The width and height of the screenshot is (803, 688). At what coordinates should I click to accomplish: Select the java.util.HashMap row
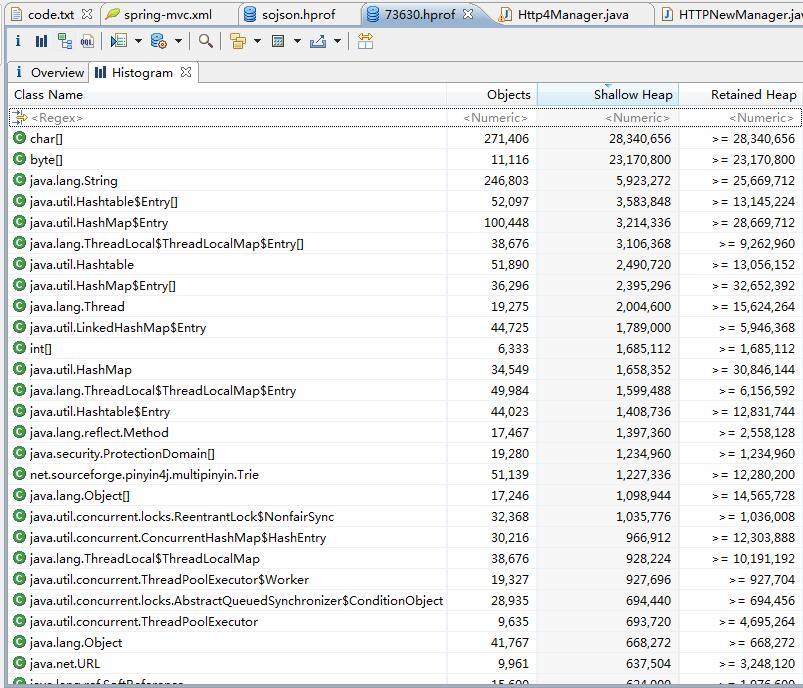click(x=405, y=369)
